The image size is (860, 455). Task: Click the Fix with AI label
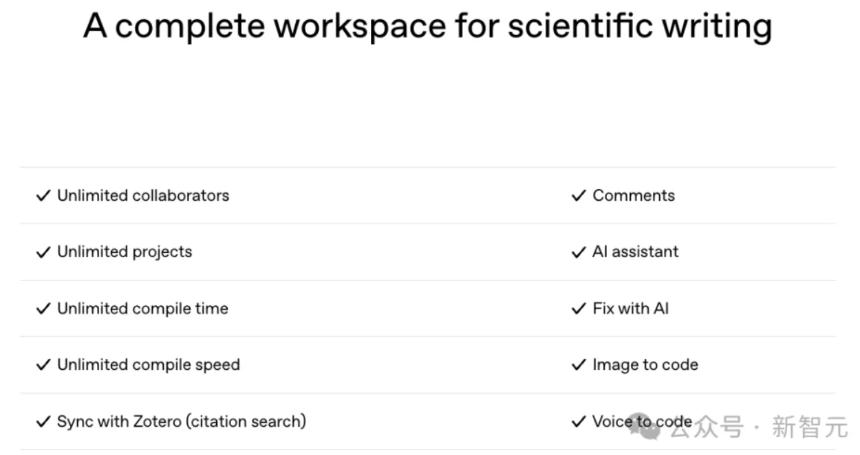pyautogui.click(x=630, y=309)
